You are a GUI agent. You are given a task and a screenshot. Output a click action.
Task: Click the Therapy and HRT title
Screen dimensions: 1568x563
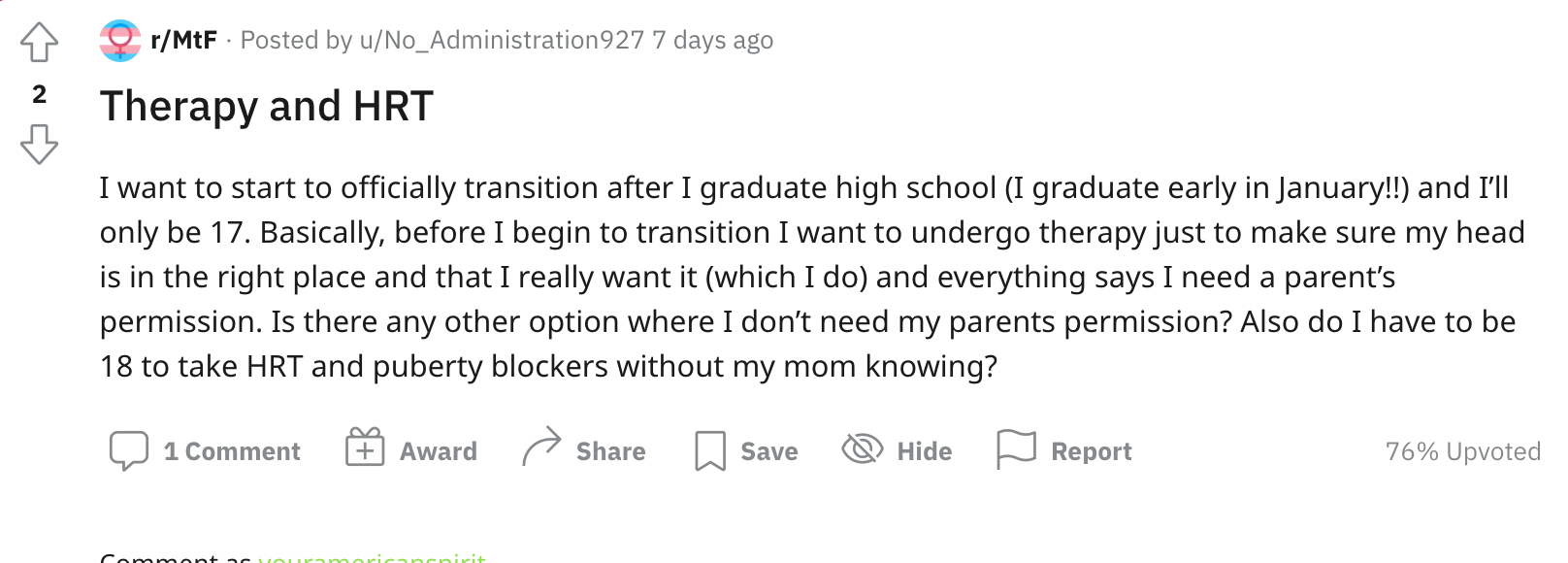[267, 106]
